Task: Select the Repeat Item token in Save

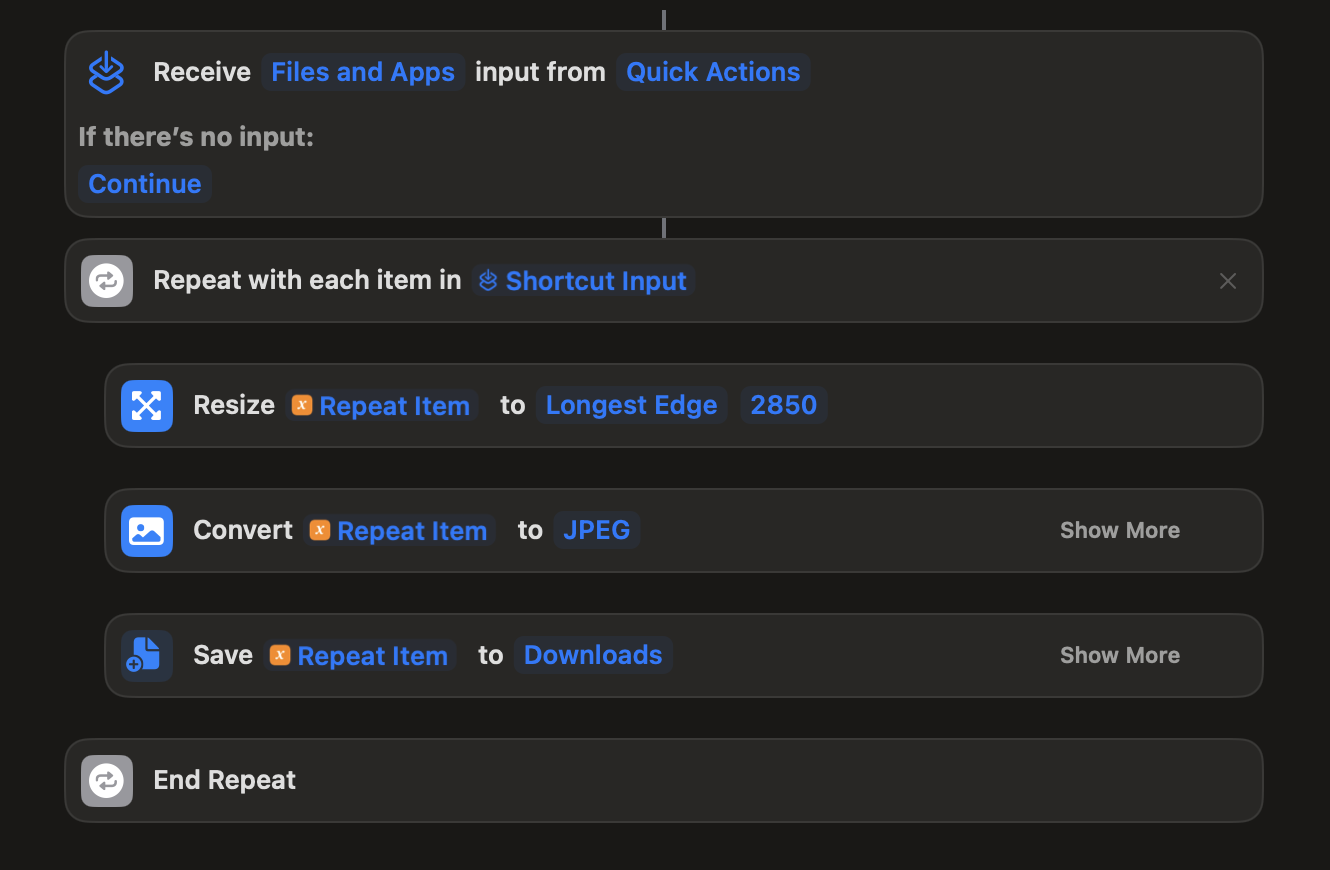Action: [x=358, y=655]
